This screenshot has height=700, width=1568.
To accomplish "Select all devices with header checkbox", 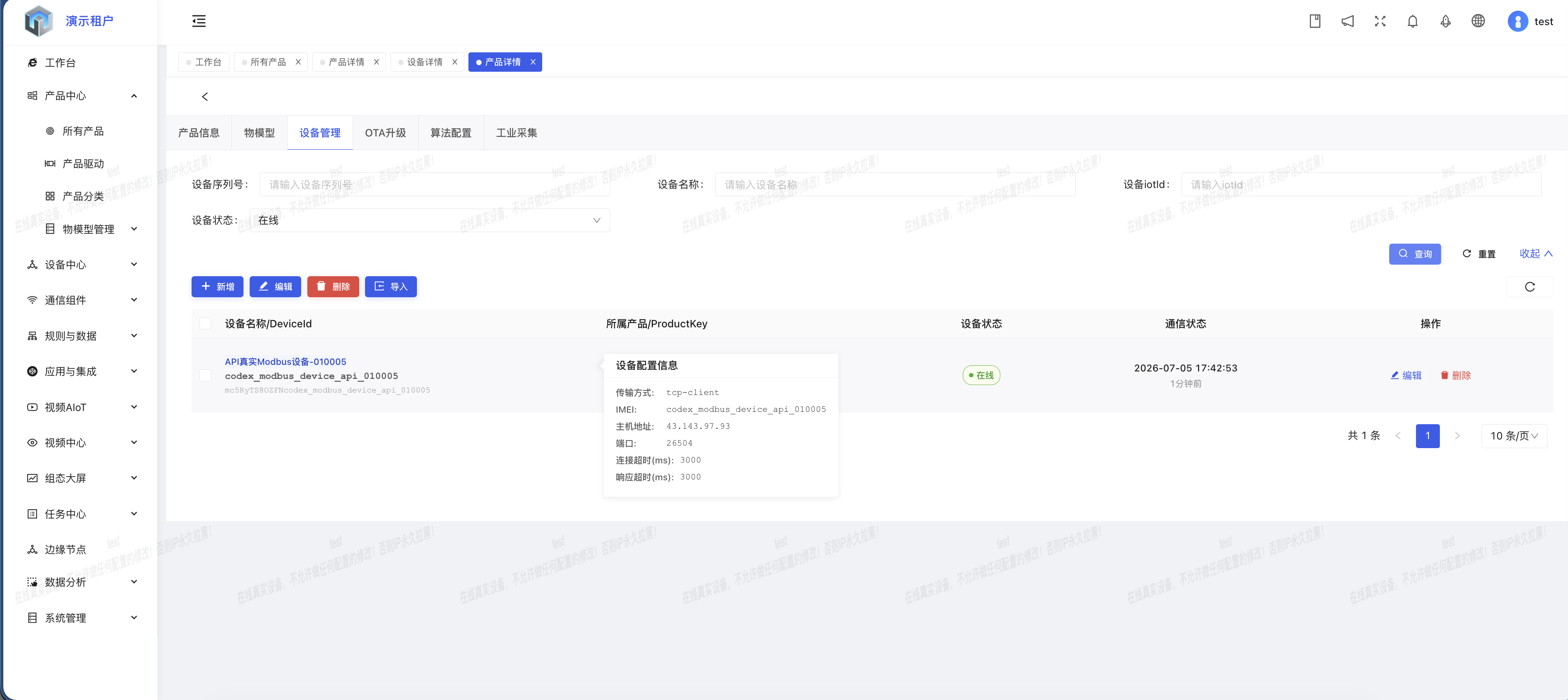I will [x=206, y=324].
